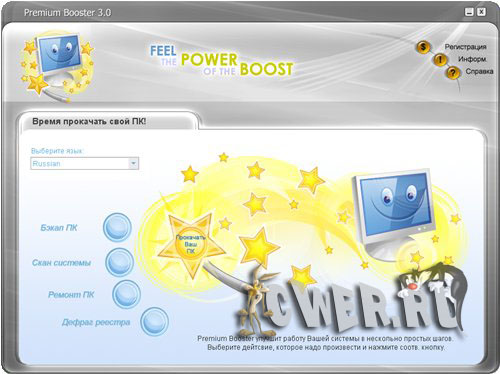Click the exclamation coin info icon

tap(440, 60)
